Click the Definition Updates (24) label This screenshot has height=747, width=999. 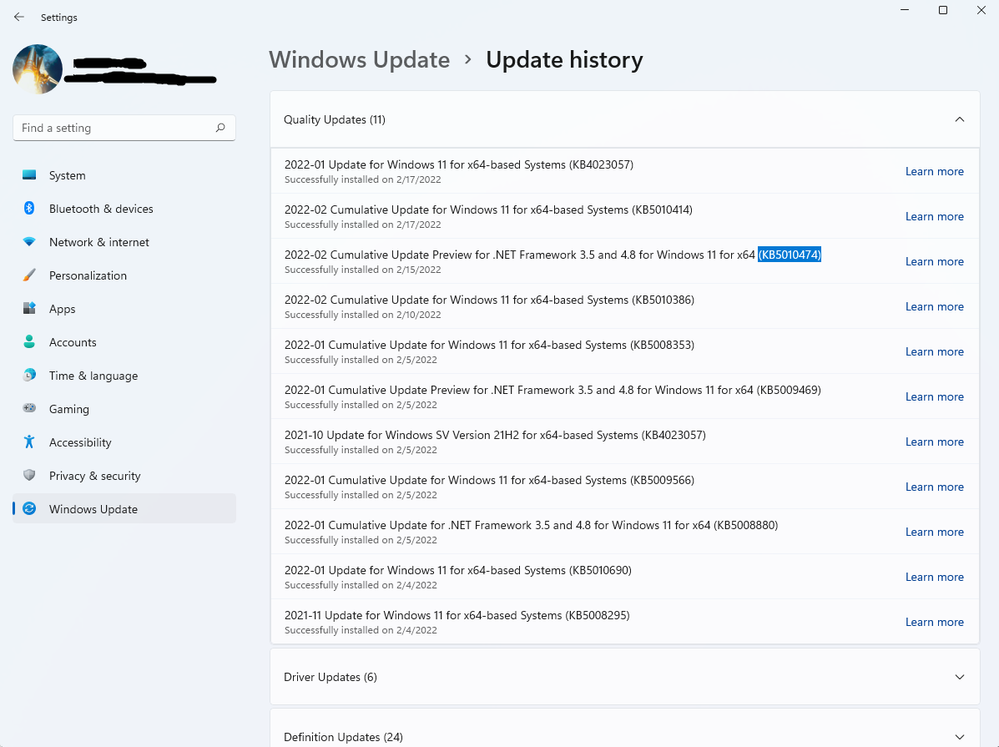coord(343,737)
